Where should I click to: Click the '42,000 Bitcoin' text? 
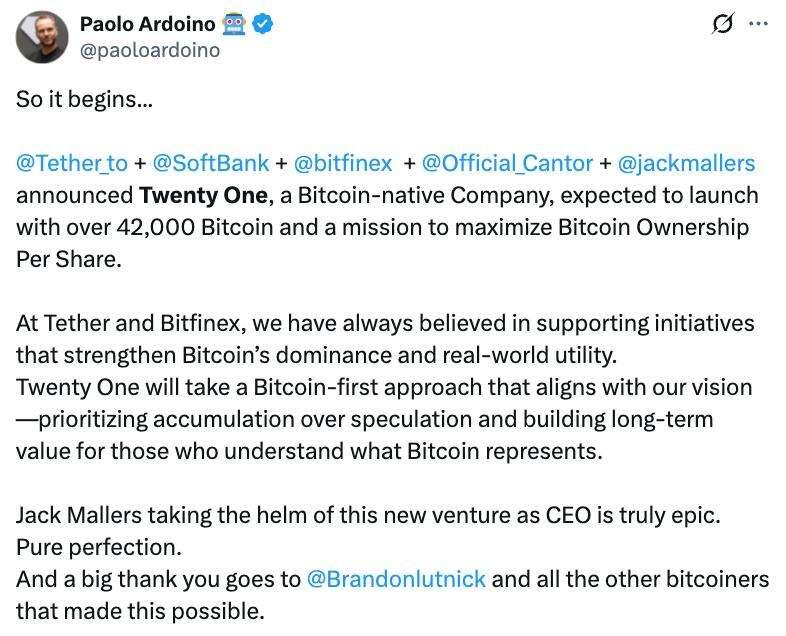click(195, 228)
